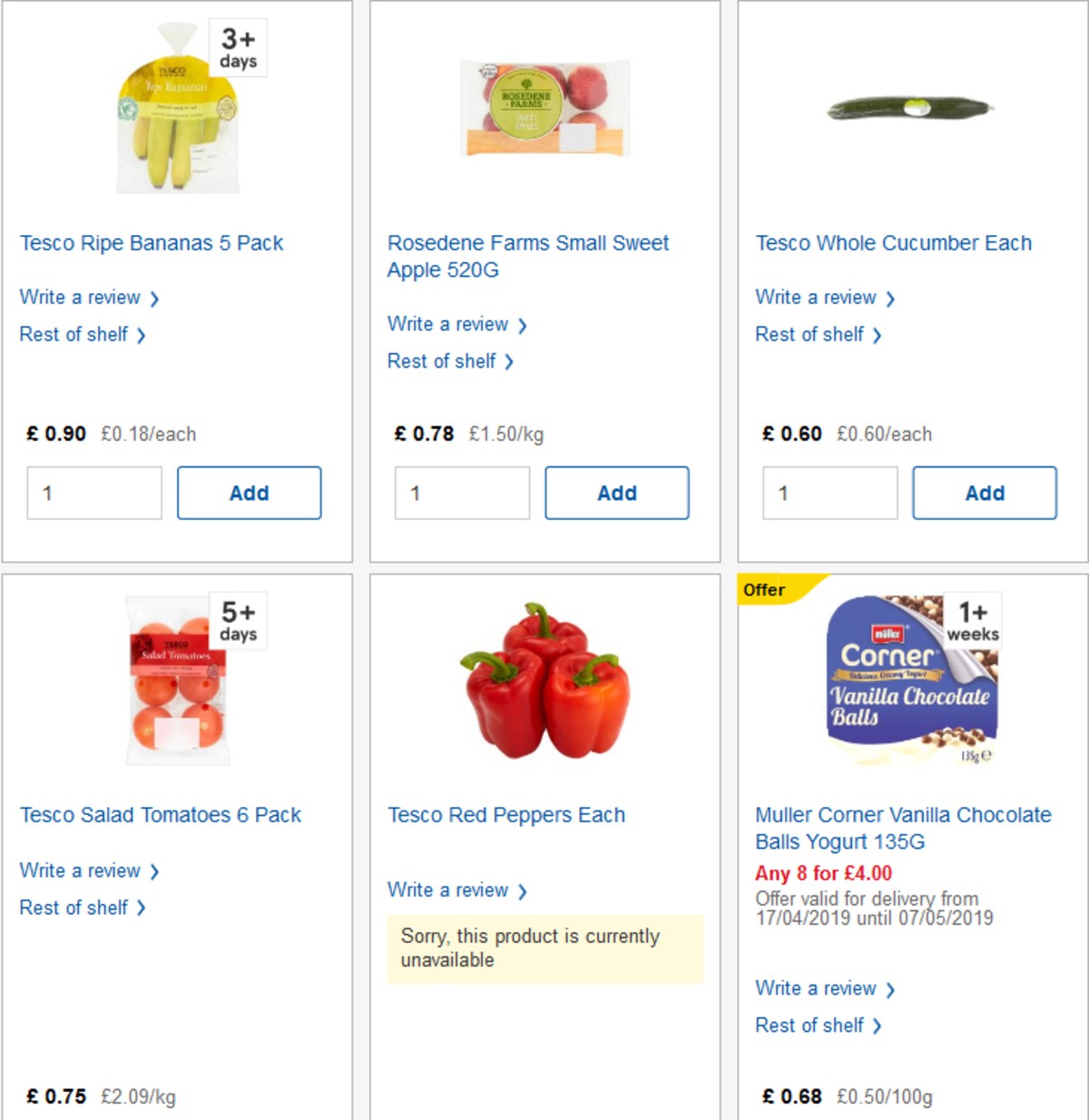Click the quantity field for the bananas

point(93,493)
